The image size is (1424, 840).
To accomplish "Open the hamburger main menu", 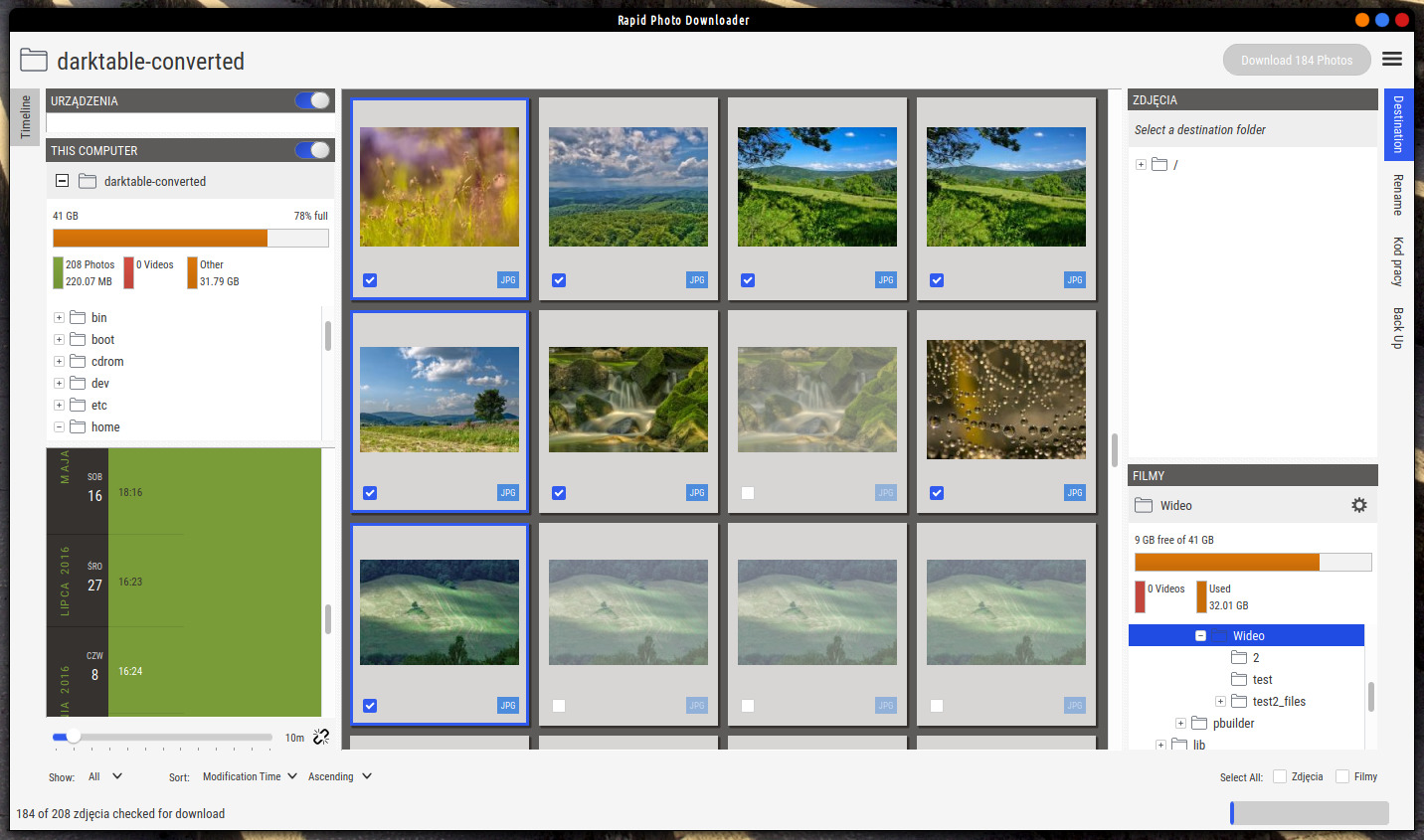I will [x=1392, y=60].
